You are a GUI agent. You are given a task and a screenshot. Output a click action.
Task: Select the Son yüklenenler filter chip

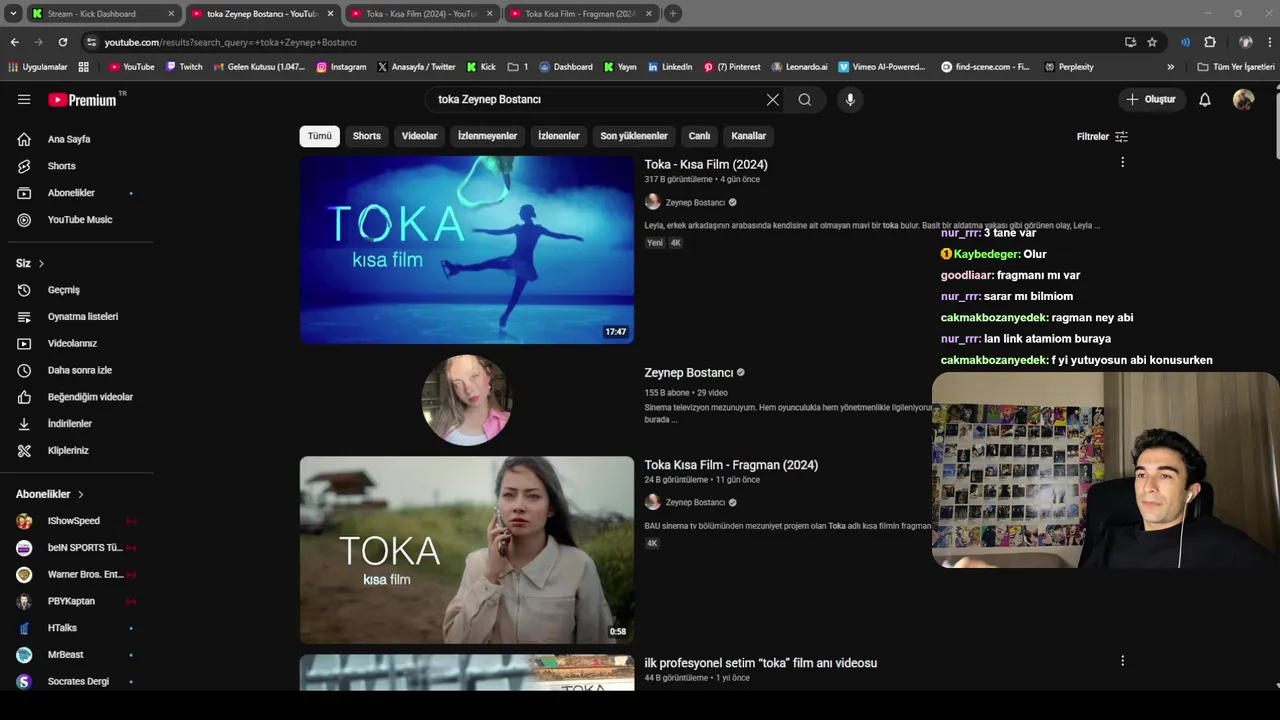[x=634, y=136]
